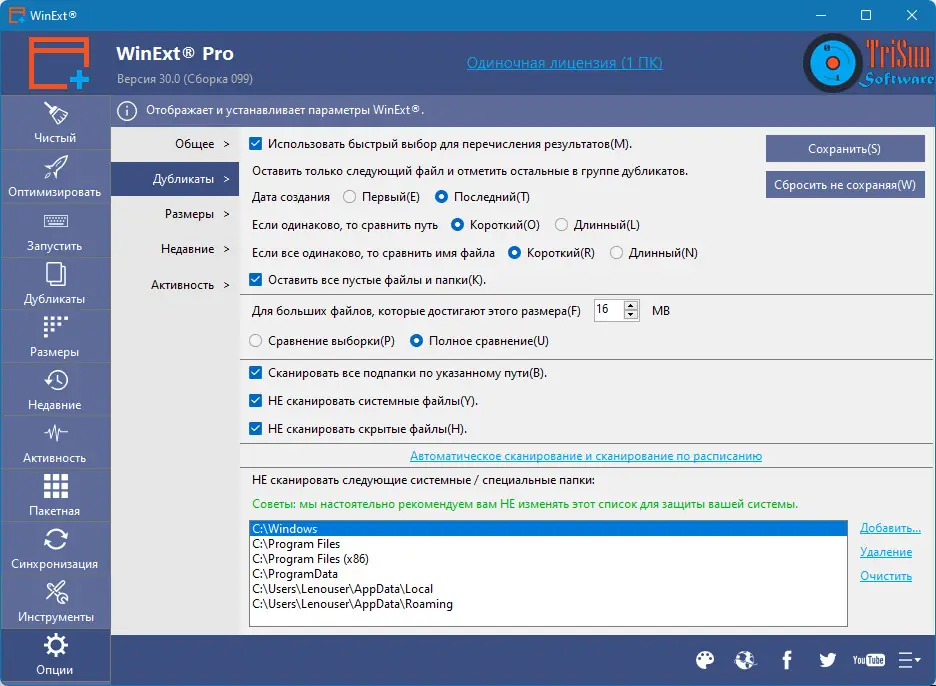Open the Одиночная лицензия (1 ПК) link

(565, 63)
